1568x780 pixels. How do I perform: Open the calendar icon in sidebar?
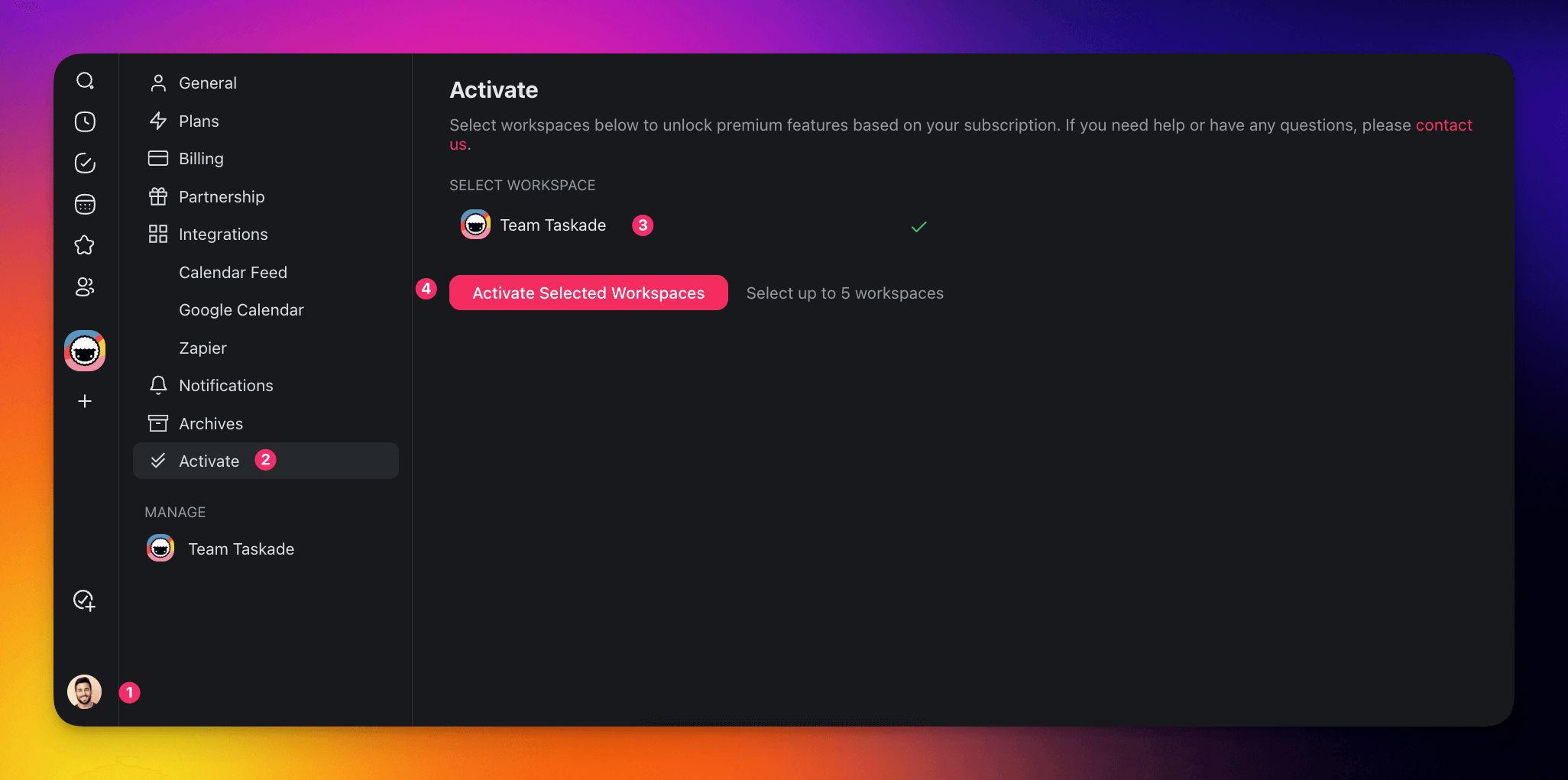[85, 204]
